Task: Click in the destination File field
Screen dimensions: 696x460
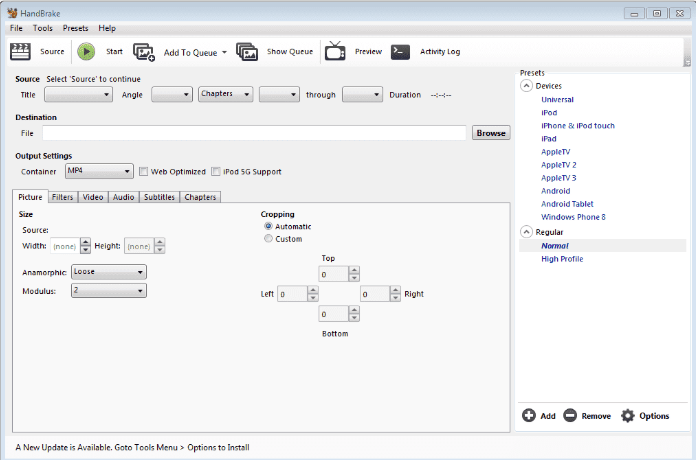Action: tap(254, 133)
